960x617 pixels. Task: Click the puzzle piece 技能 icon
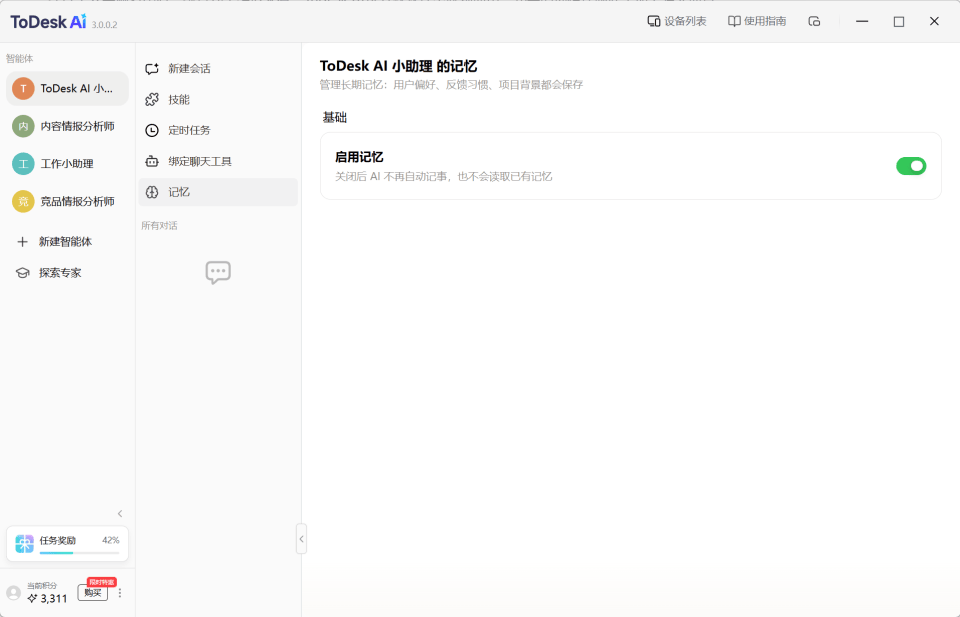click(x=152, y=99)
